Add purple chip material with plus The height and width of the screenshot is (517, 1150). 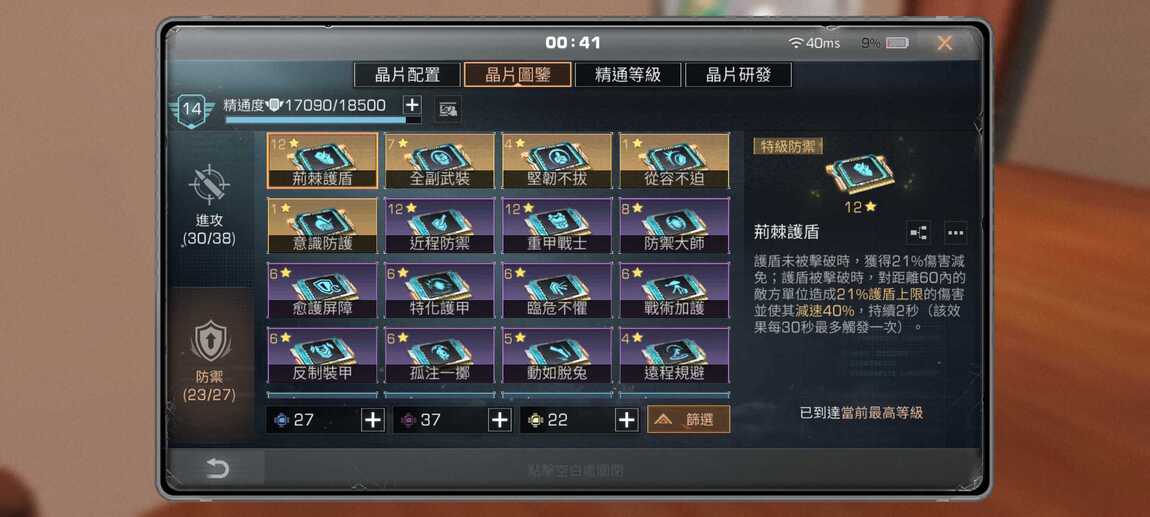click(x=500, y=419)
